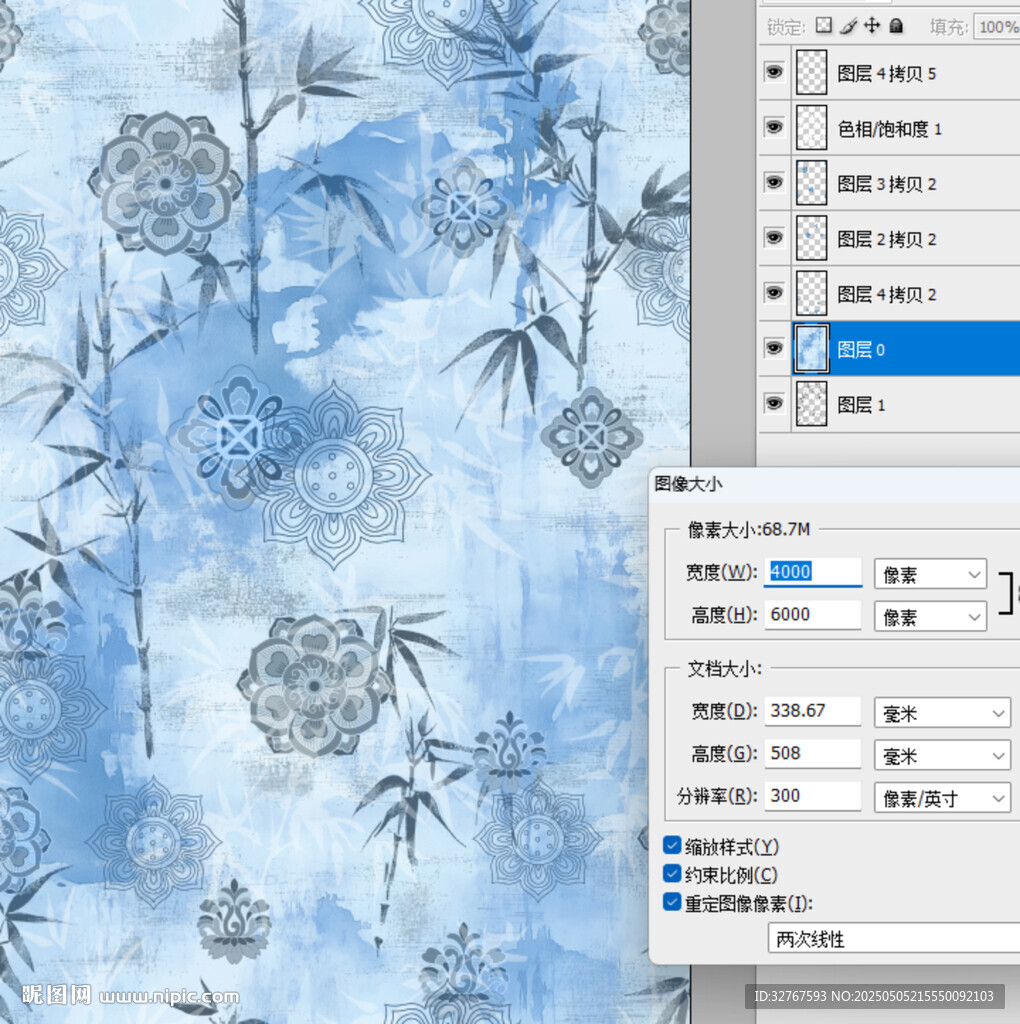Select the layer named 色相/饱和度 1
Image resolution: width=1020 pixels, height=1024 pixels.
click(889, 129)
